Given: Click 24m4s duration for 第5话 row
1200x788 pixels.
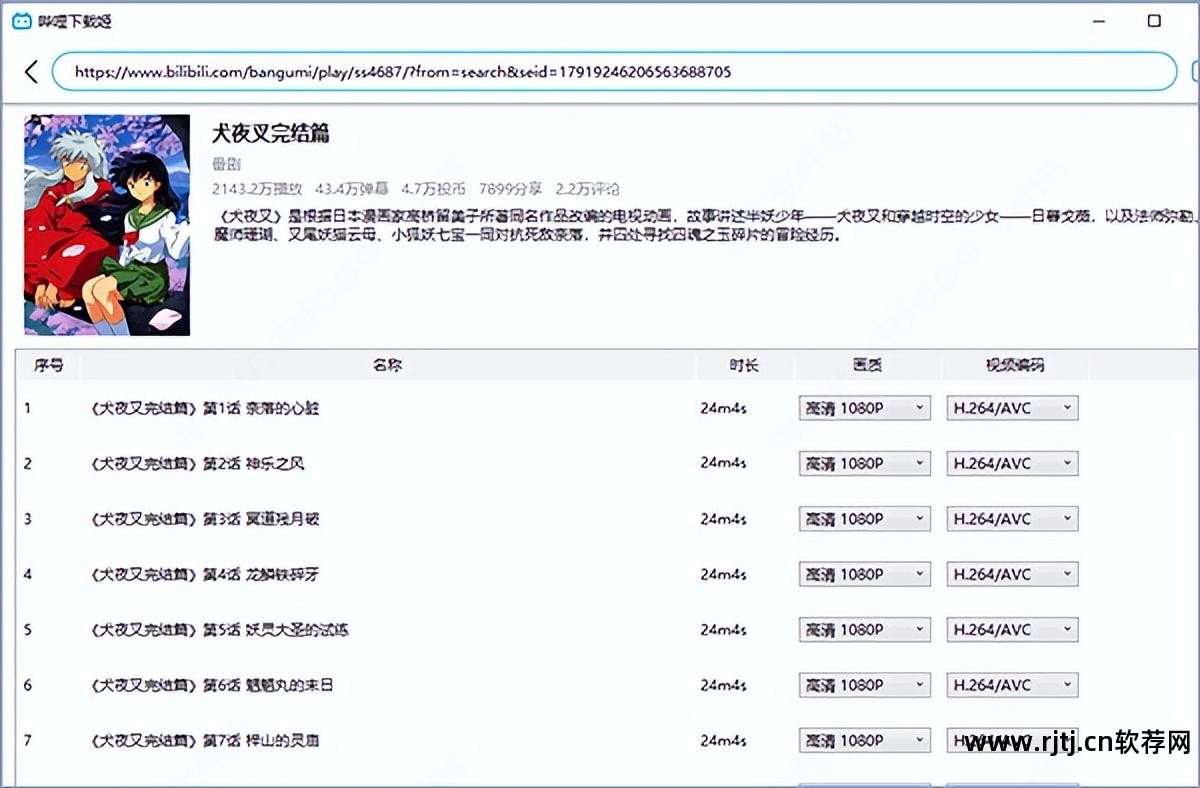Looking at the screenshot, I should click(x=723, y=630).
